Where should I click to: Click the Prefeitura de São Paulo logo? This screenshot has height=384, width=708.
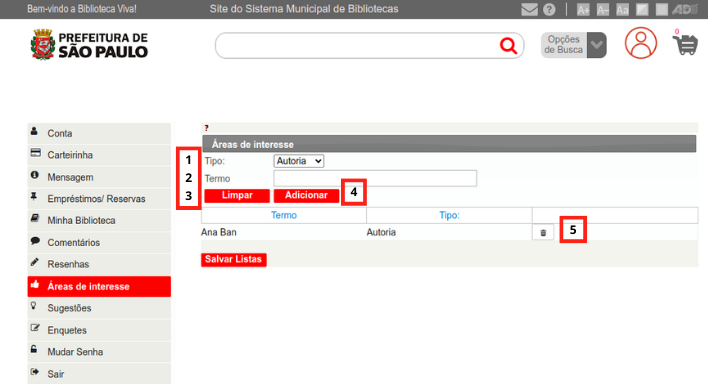(x=89, y=44)
